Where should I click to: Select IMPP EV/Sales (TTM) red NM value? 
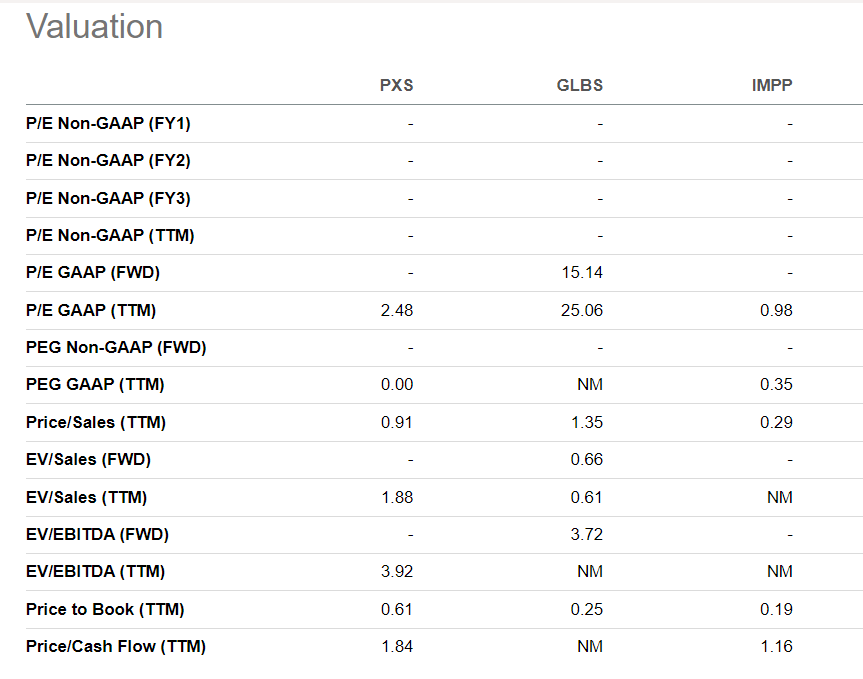click(779, 497)
